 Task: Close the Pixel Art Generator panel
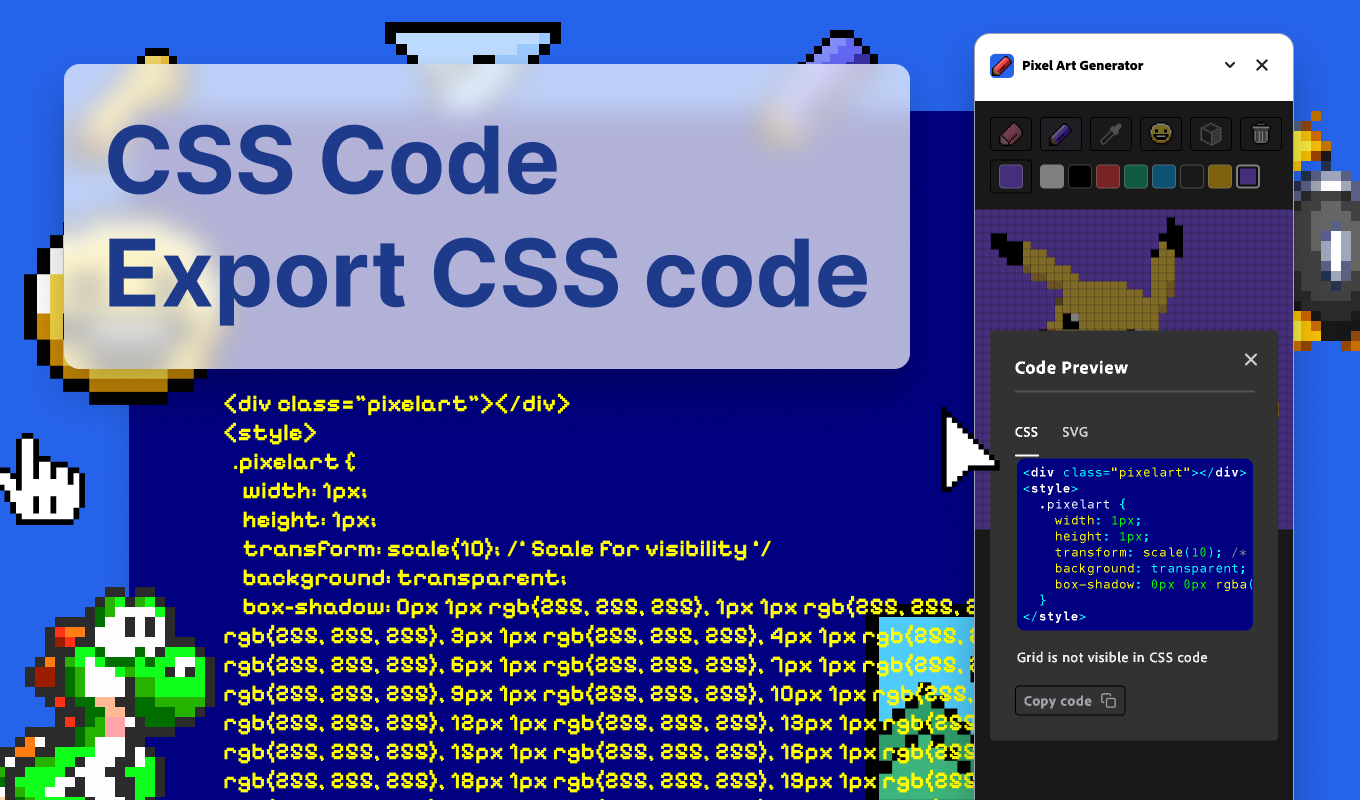[1262, 66]
